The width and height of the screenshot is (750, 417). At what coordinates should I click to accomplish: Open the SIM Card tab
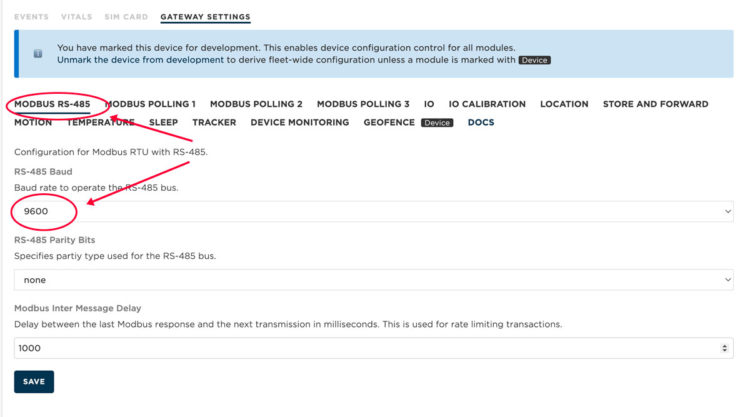tap(126, 17)
